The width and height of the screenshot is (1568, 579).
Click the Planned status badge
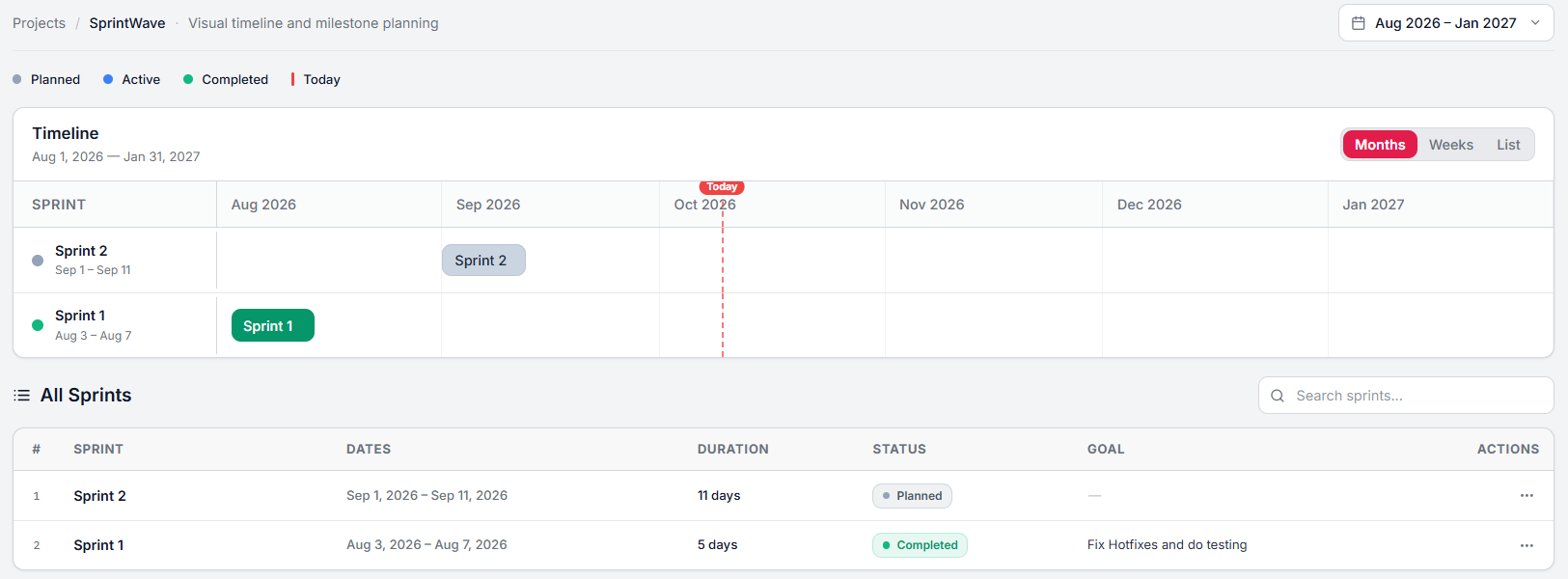(x=912, y=496)
